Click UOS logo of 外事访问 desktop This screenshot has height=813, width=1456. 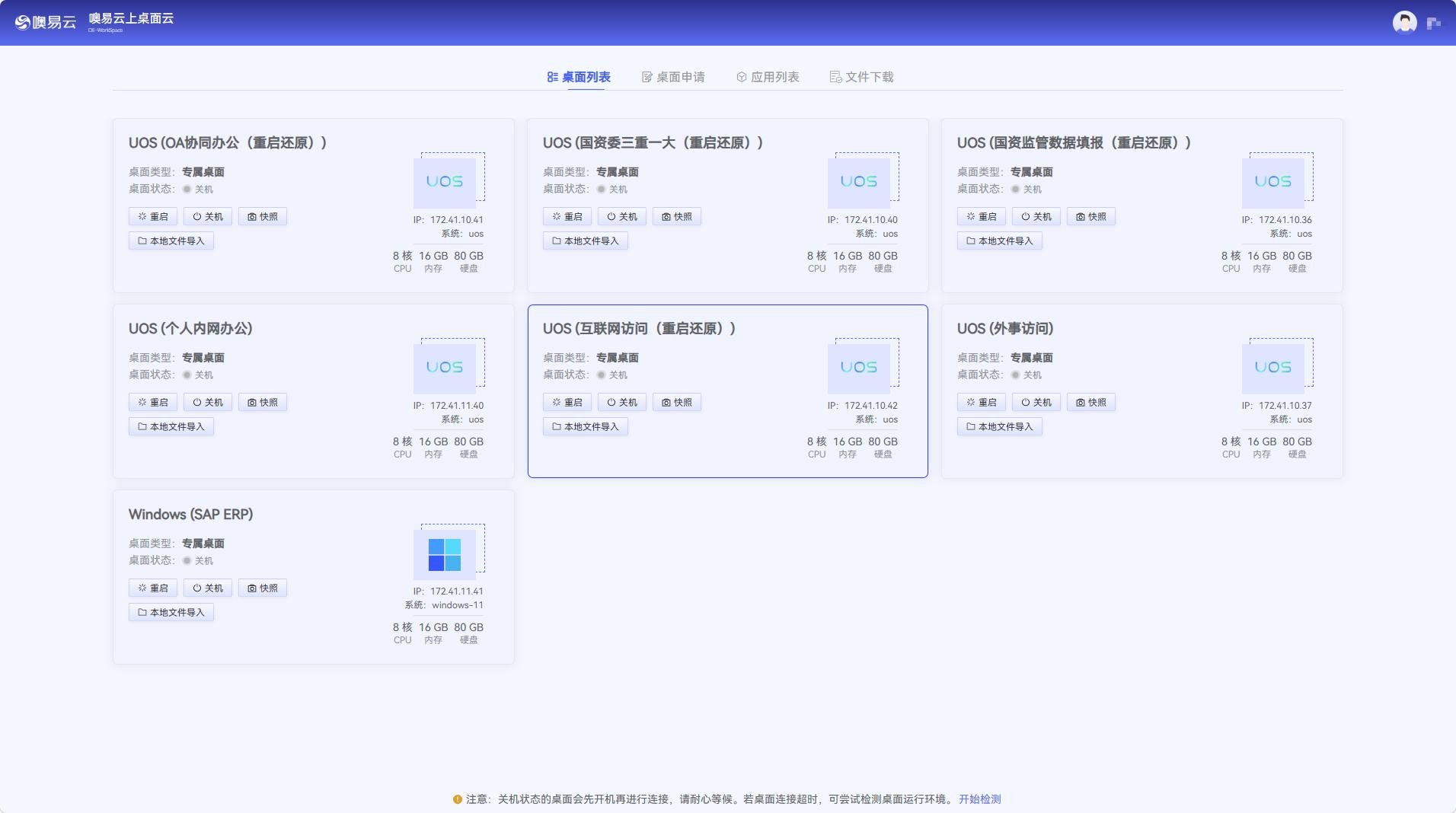(x=1272, y=368)
